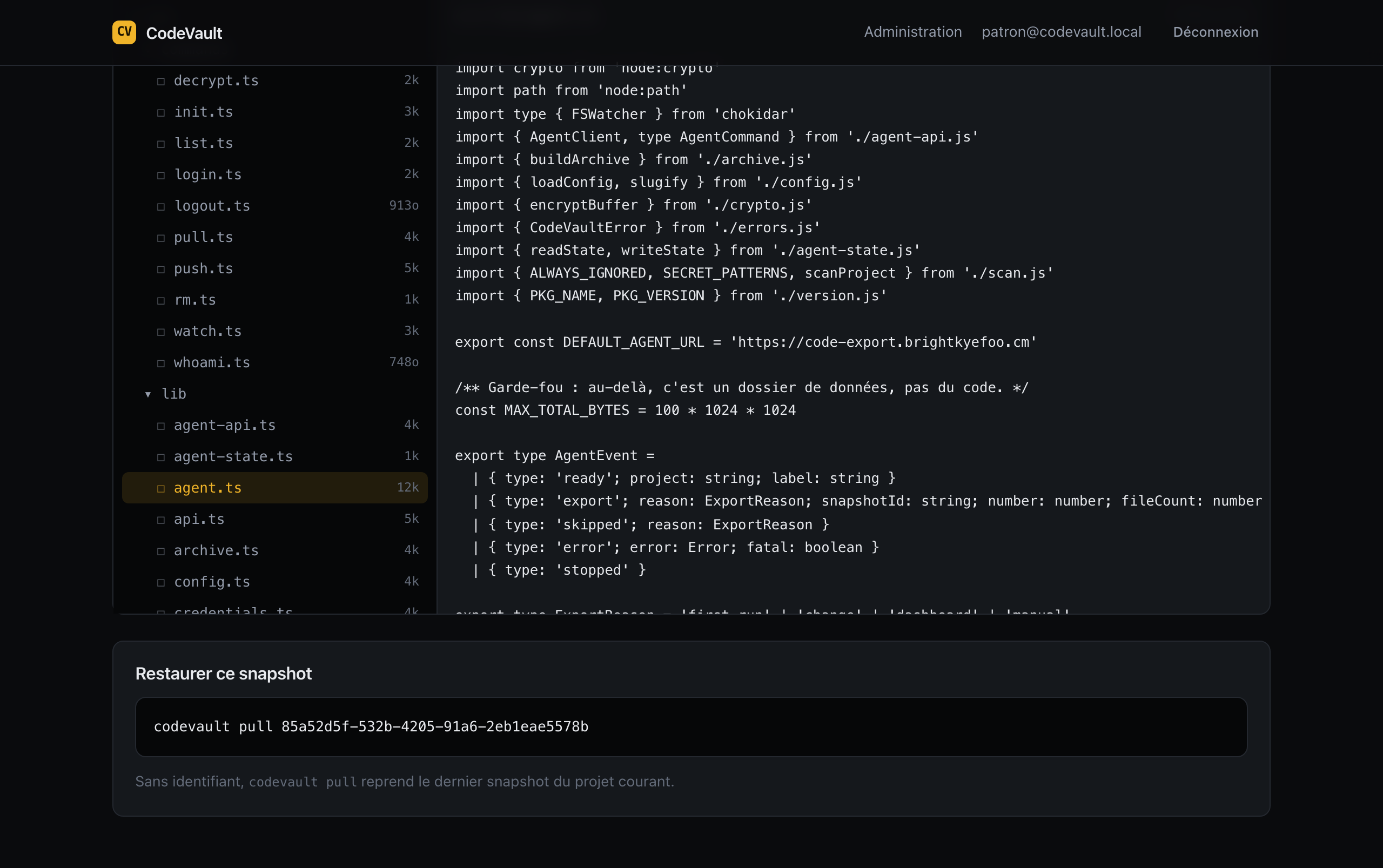Click the 'Garde-fou' comment line

coord(742,387)
